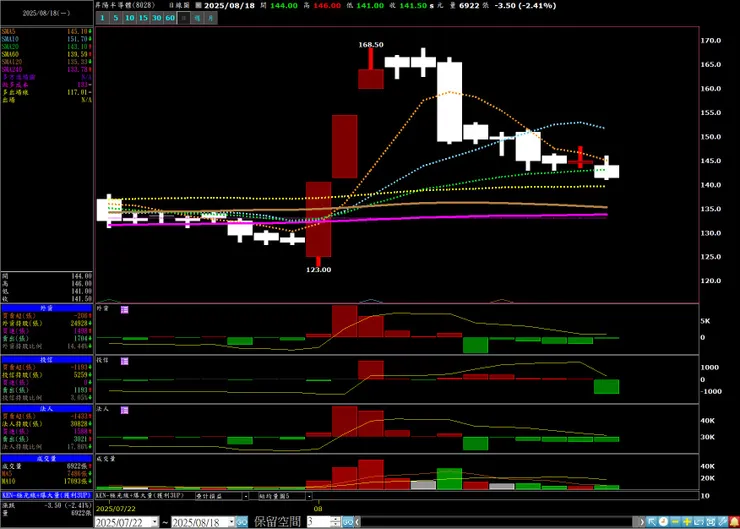Click the SMA60 indicator row

pyautogui.click(x=47, y=54)
